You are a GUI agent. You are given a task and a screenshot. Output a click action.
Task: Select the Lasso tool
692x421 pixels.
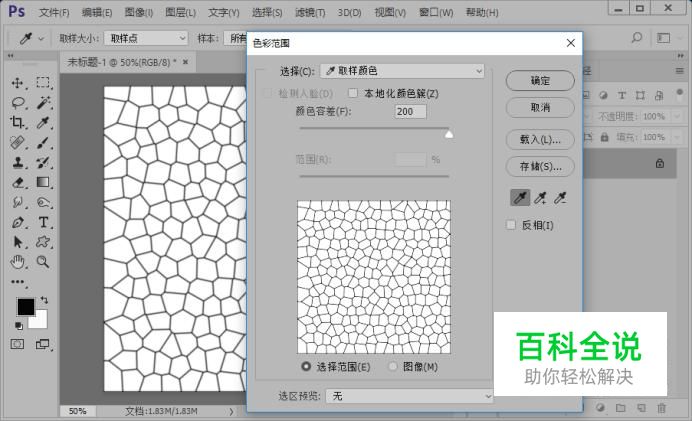(x=18, y=103)
